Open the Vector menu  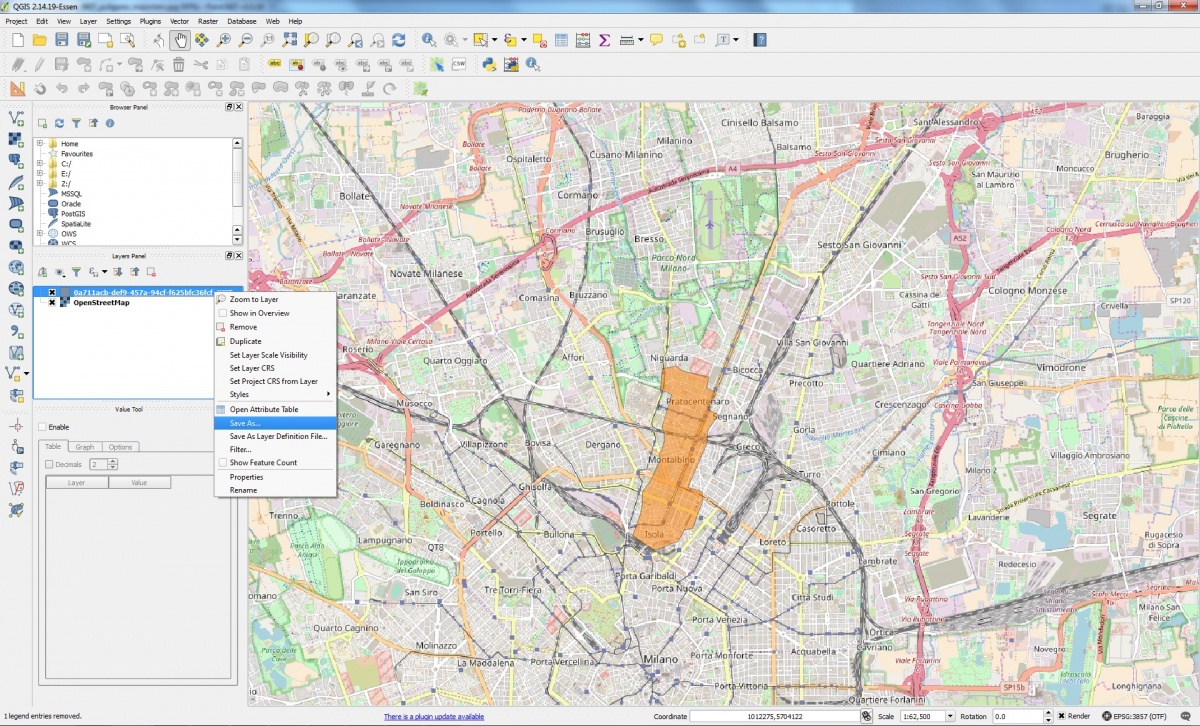click(181, 20)
